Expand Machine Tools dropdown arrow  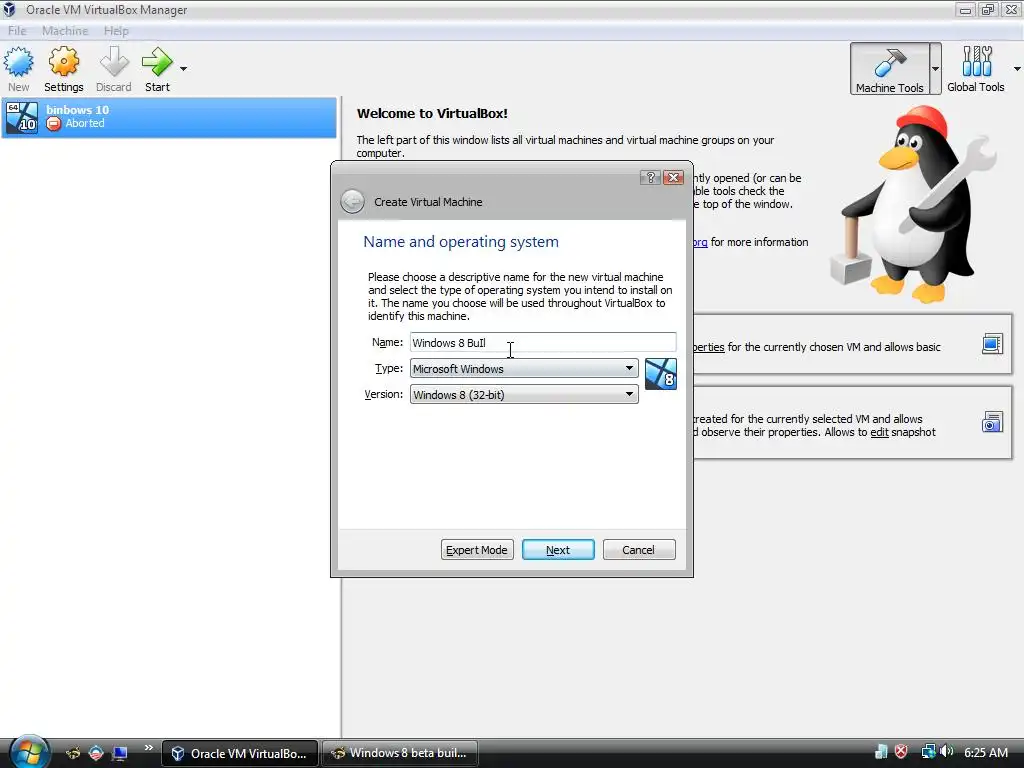[x=935, y=69]
